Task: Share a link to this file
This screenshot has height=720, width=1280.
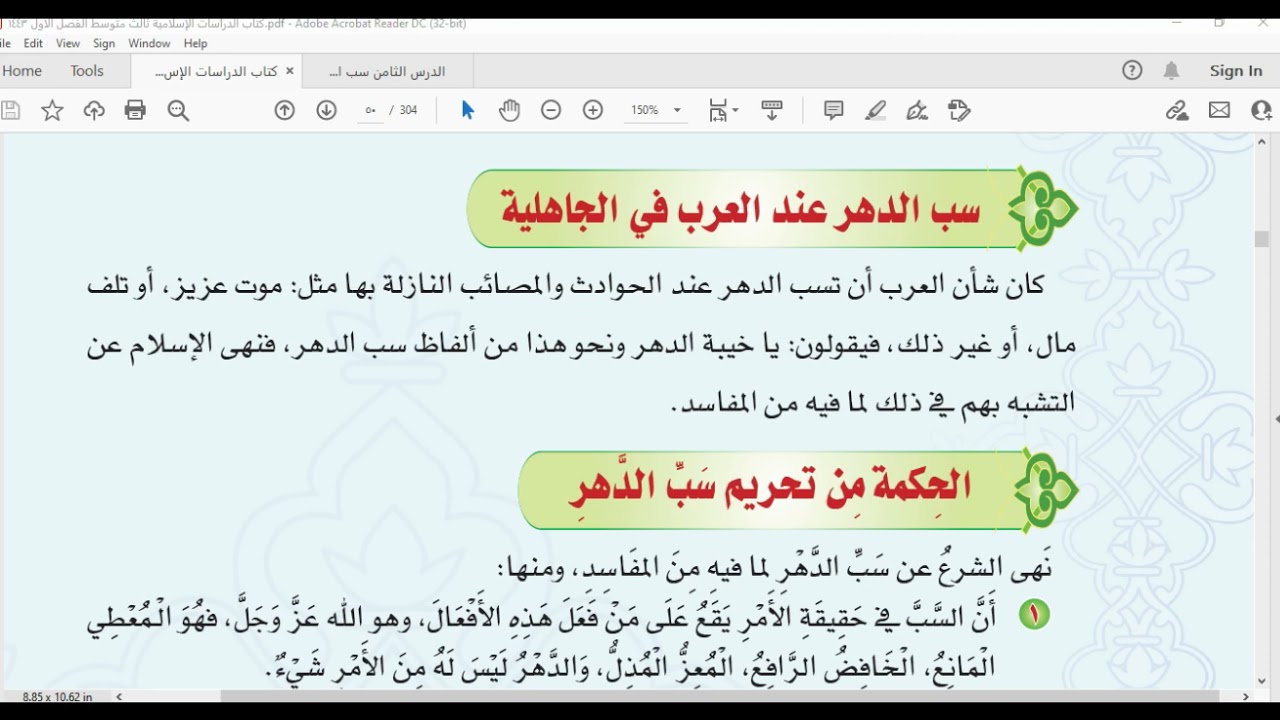Action: (1177, 111)
